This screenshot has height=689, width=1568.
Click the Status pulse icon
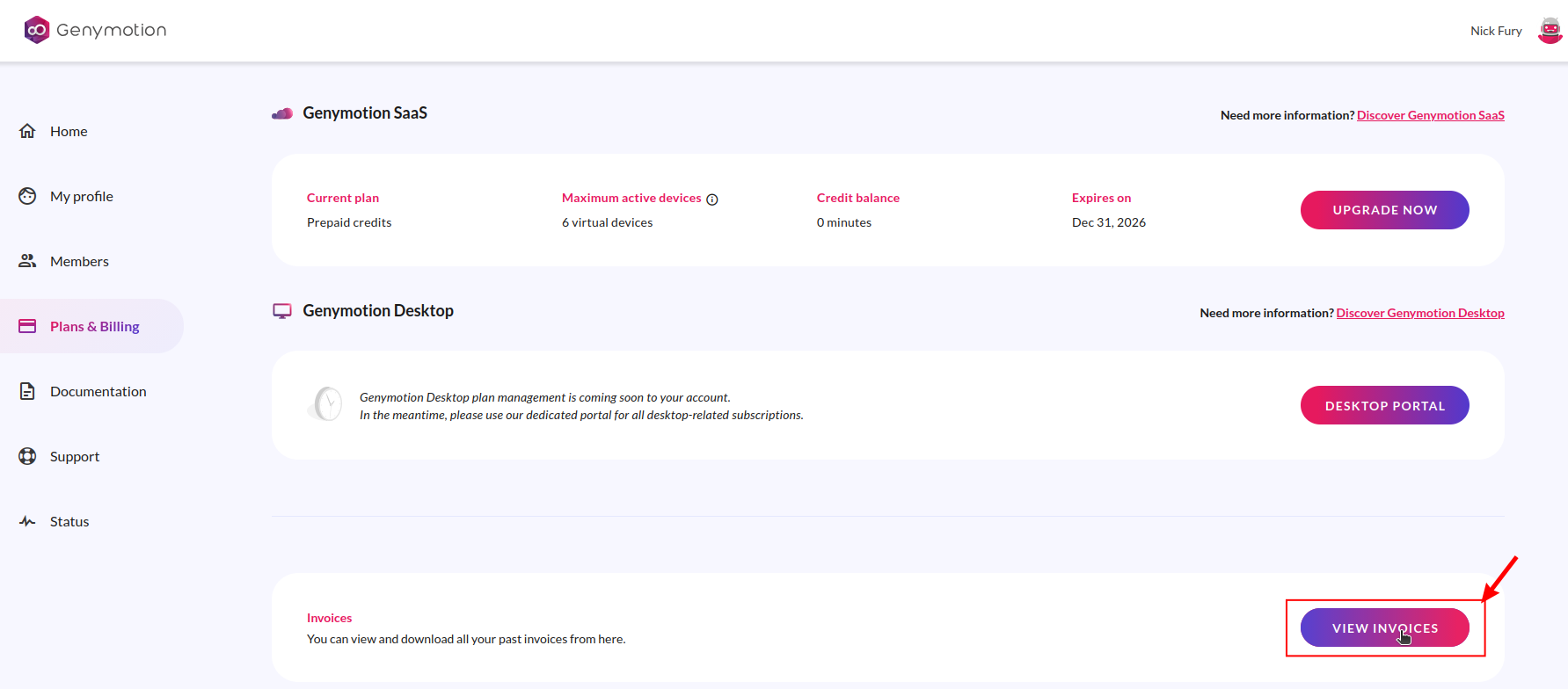click(x=27, y=521)
